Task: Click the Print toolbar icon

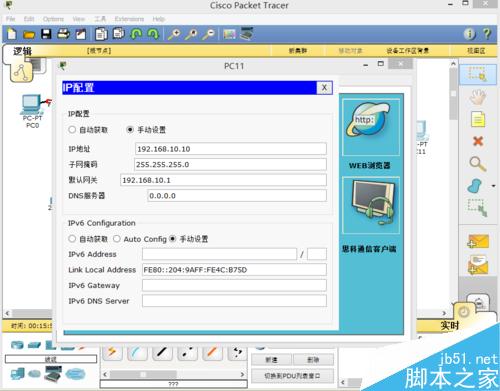Action: 63,34
